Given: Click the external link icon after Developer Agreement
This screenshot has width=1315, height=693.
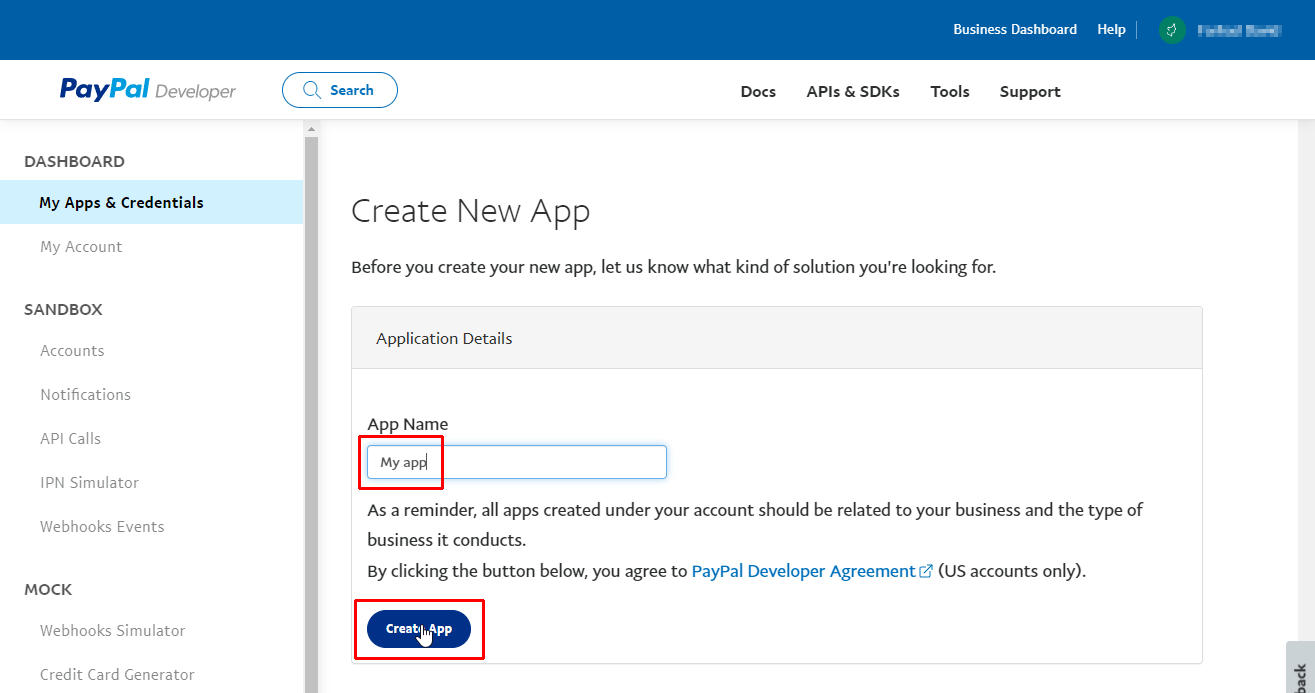Looking at the screenshot, I should (x=926, y=571).
